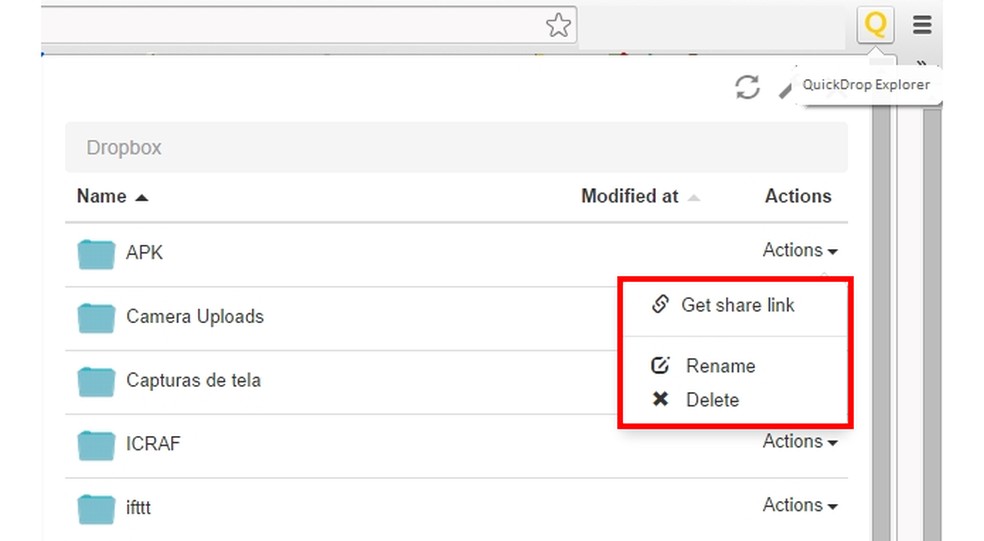Click the Camera Uploads folder icon
The image size is (984, 541).
point(97,318)
